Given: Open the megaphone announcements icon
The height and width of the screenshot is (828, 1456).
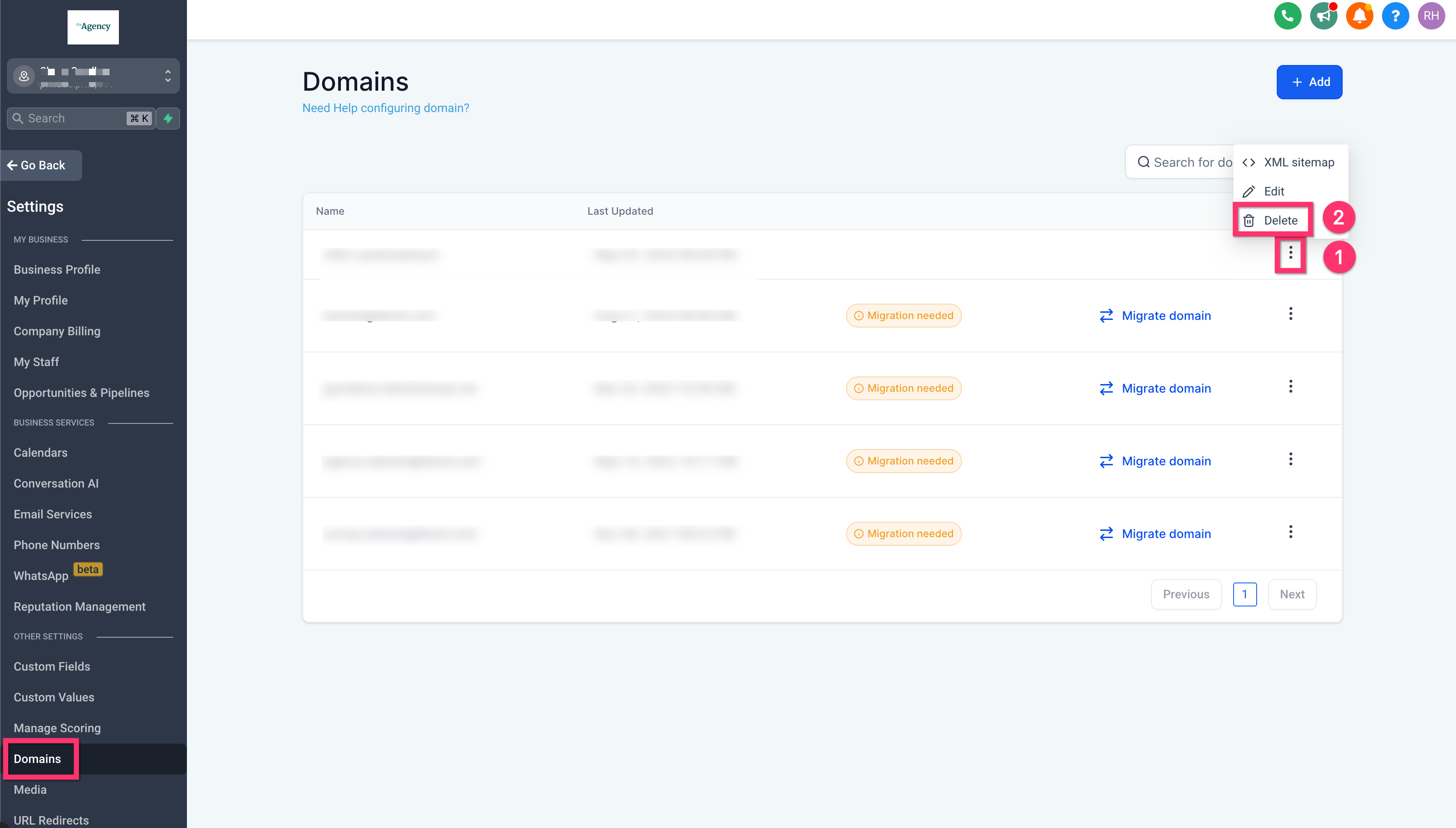Looking at the screenshot, I should [x=1323, y=16].
